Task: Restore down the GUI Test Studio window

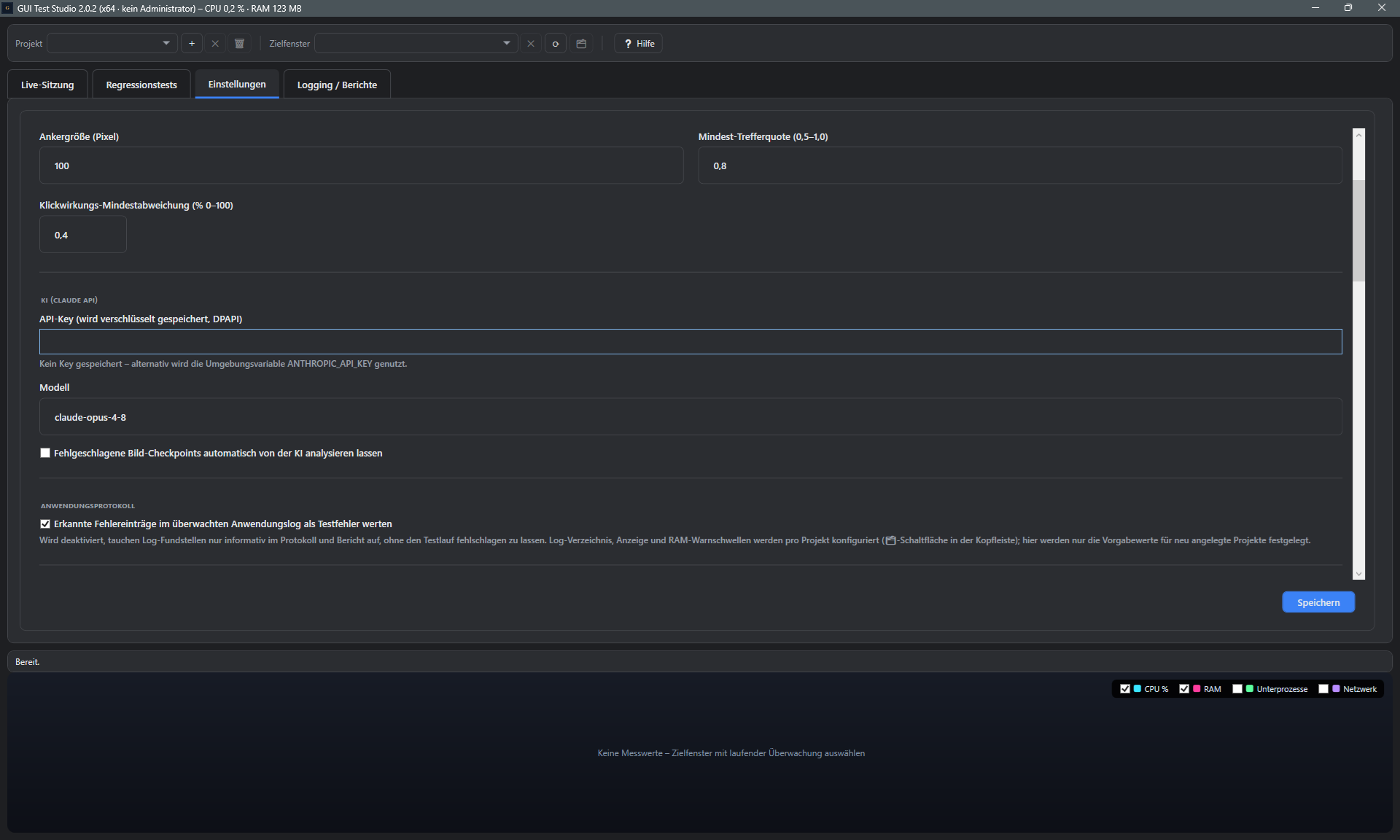Action: click(x=1348, y=8)
